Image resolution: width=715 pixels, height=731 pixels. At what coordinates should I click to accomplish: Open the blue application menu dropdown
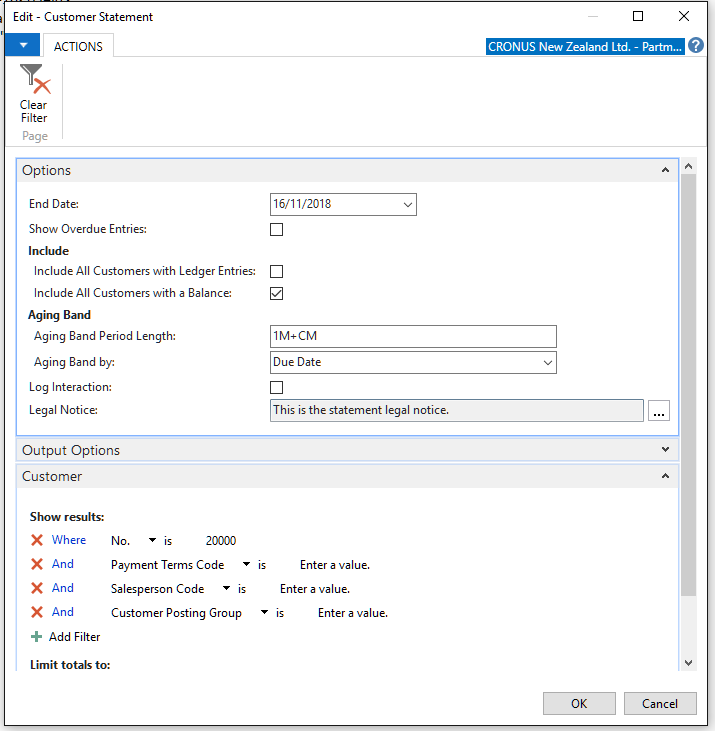pos(23,45)
